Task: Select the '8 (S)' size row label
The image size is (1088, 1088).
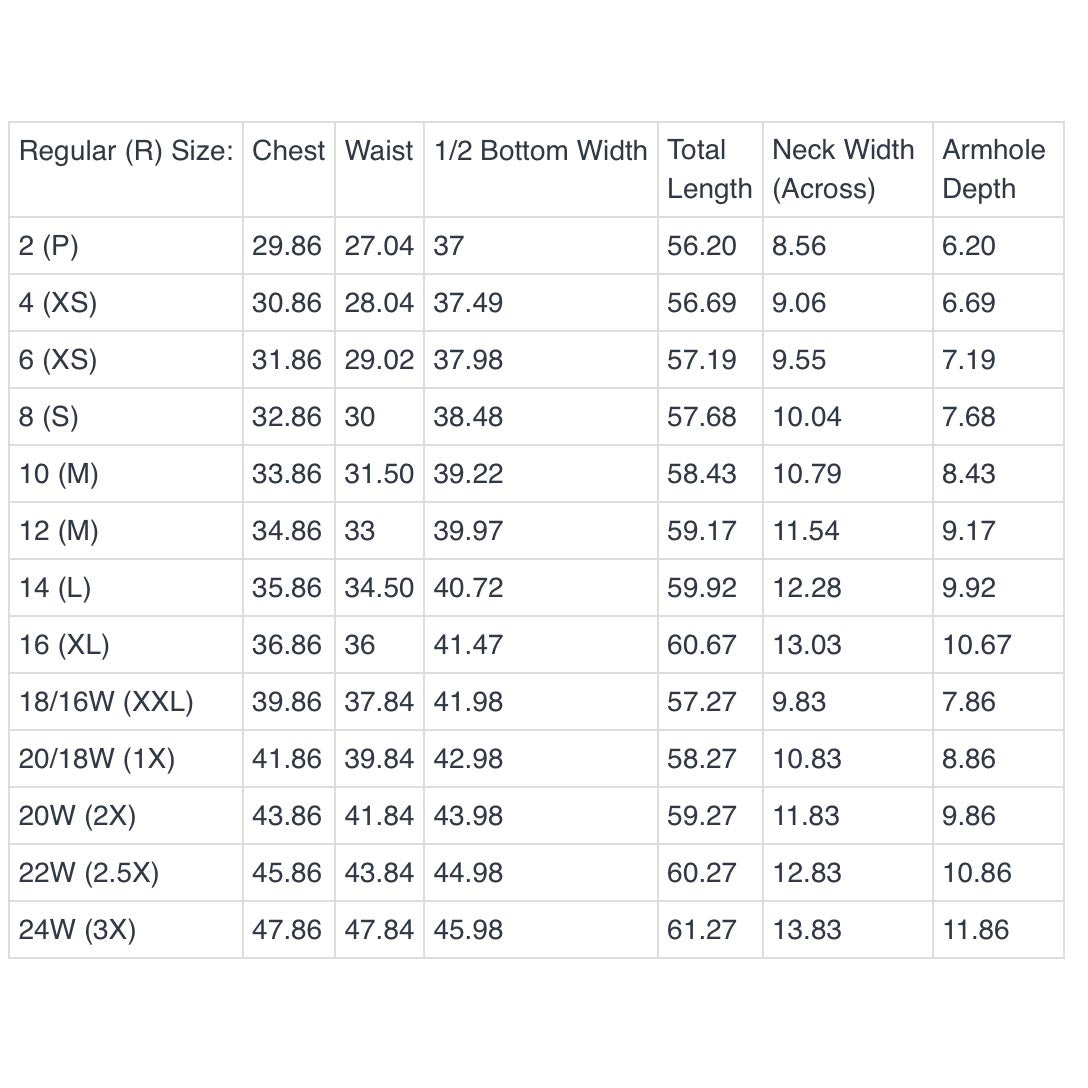Action: pos(49,416)
